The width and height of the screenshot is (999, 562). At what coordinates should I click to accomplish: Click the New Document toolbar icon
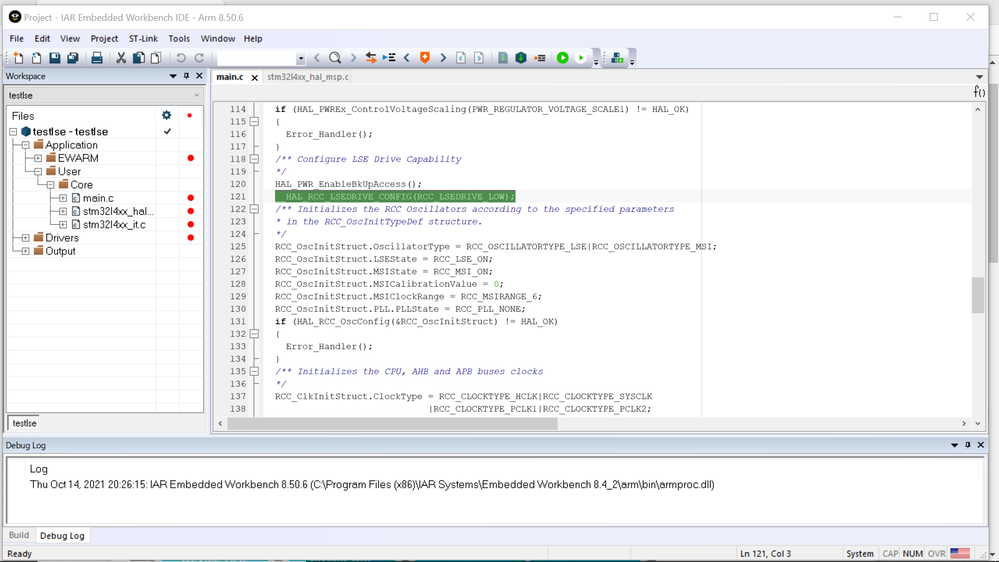pyautogui.click(x=18, y=58)
